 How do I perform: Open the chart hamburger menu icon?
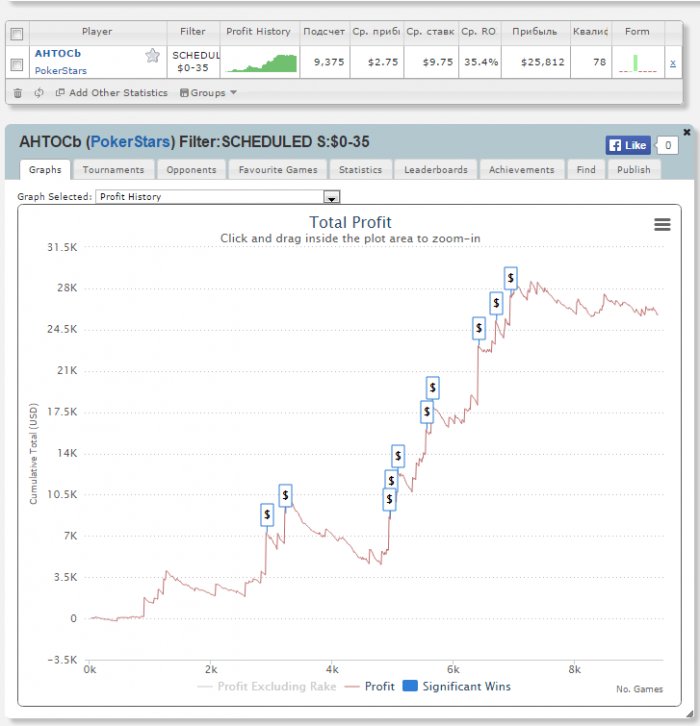coord(662,225)
